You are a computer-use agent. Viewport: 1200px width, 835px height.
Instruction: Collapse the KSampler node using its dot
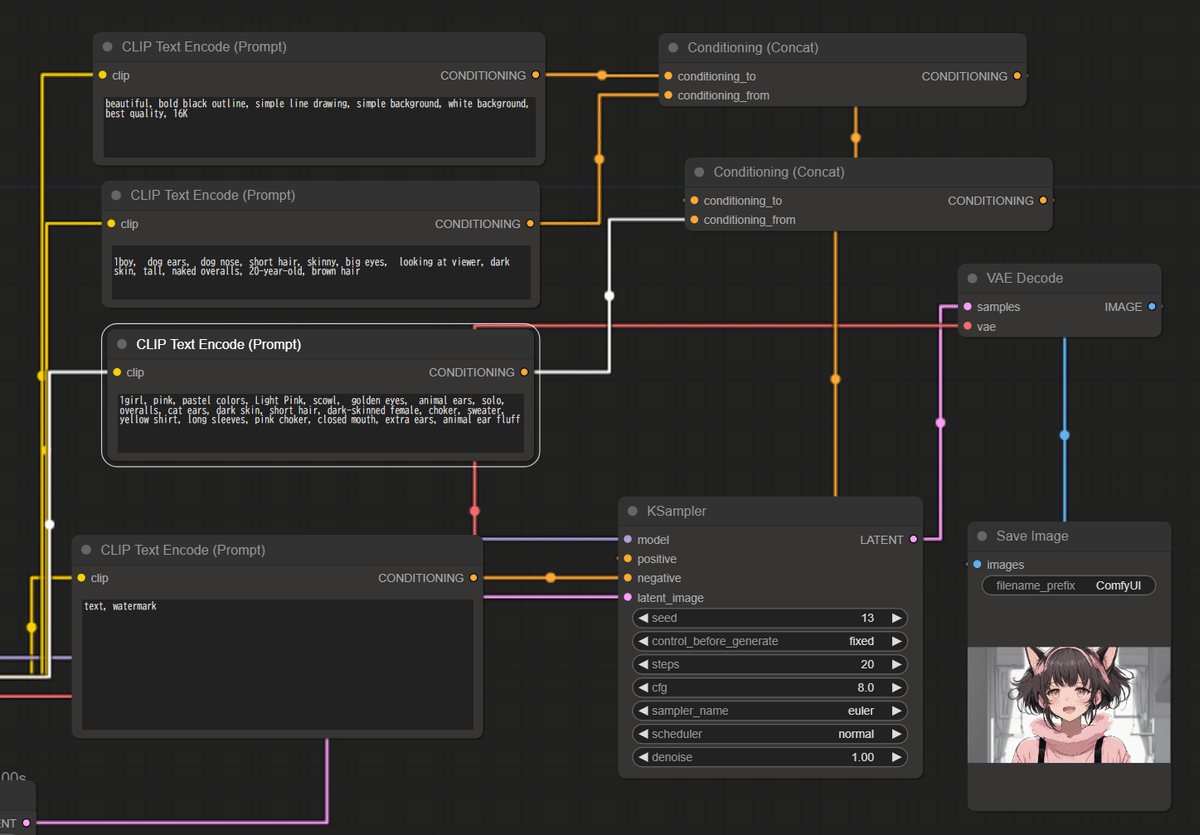tap(632, 511)
